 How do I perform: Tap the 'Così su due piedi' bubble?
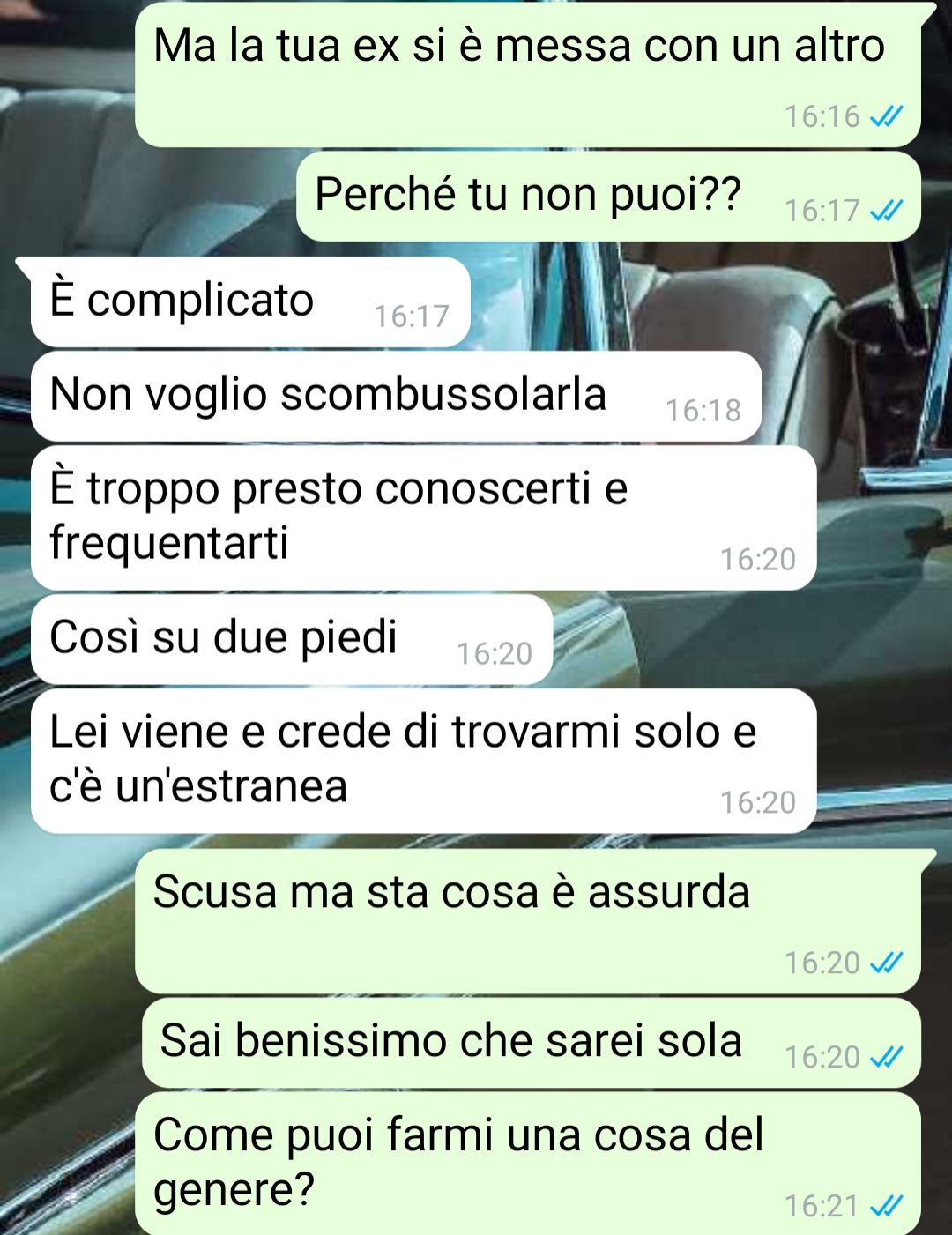tap(292, 639)
